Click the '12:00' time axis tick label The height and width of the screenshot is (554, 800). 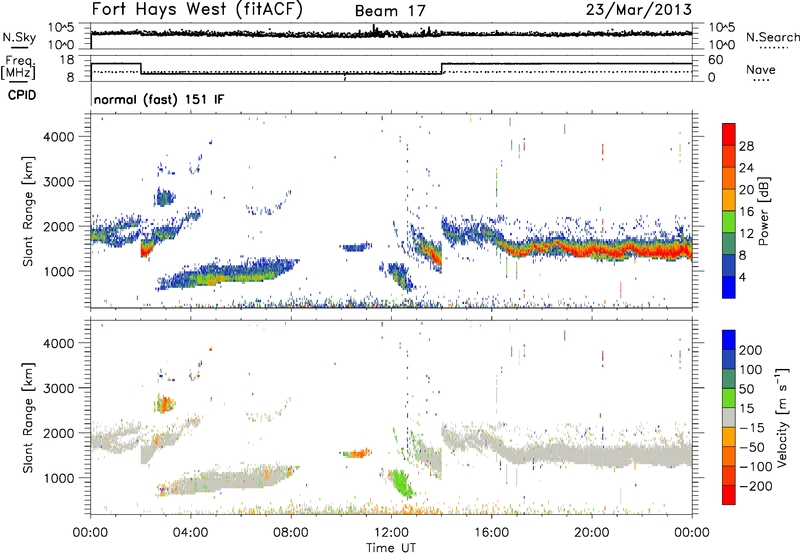[x=391, y=533]
